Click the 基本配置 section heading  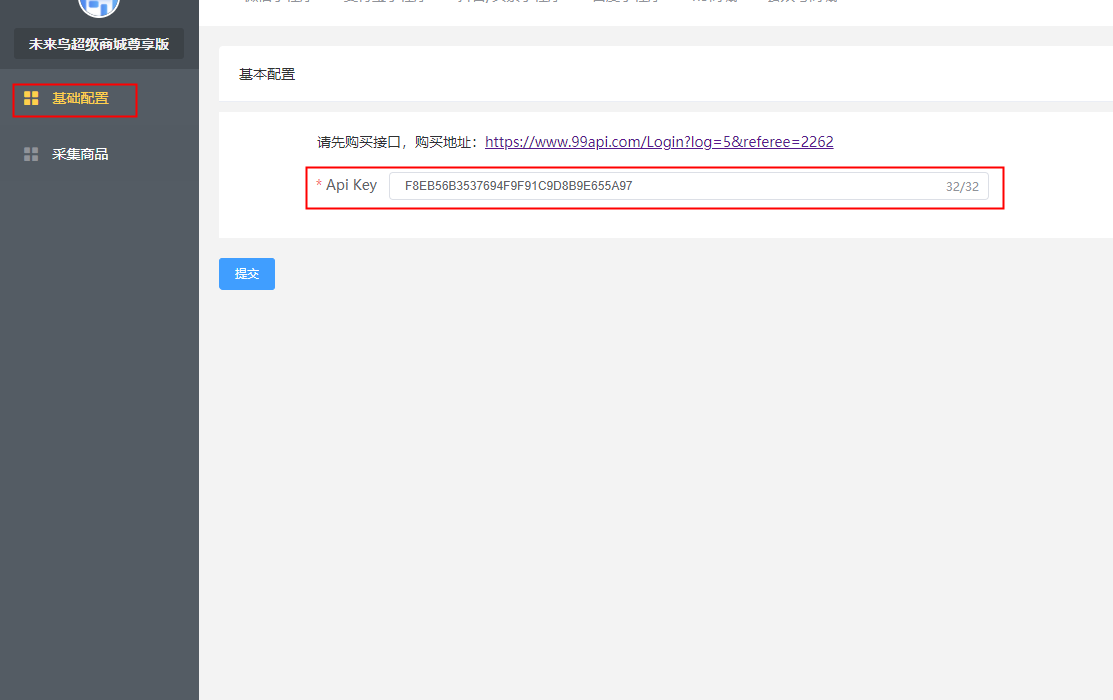[x=267, y=74]
